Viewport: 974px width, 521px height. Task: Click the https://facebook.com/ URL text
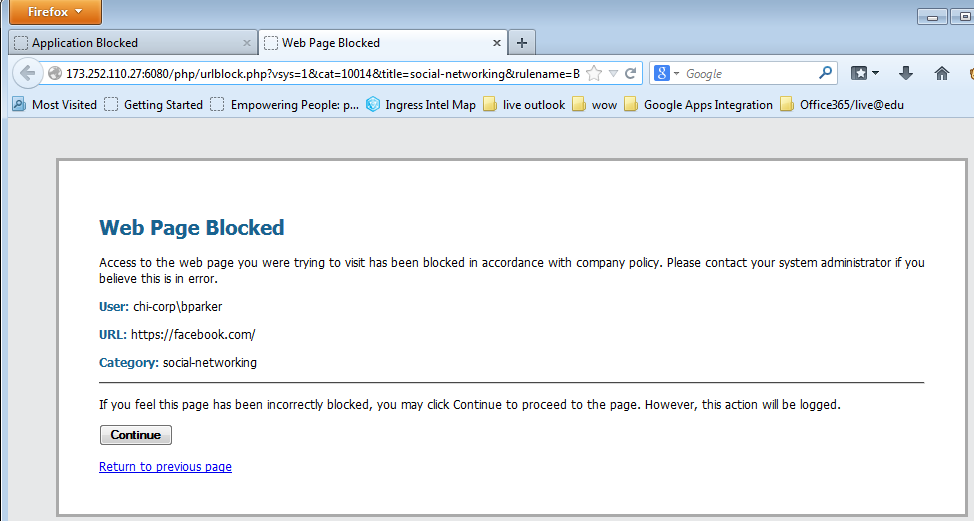click(x=193, y=334)
